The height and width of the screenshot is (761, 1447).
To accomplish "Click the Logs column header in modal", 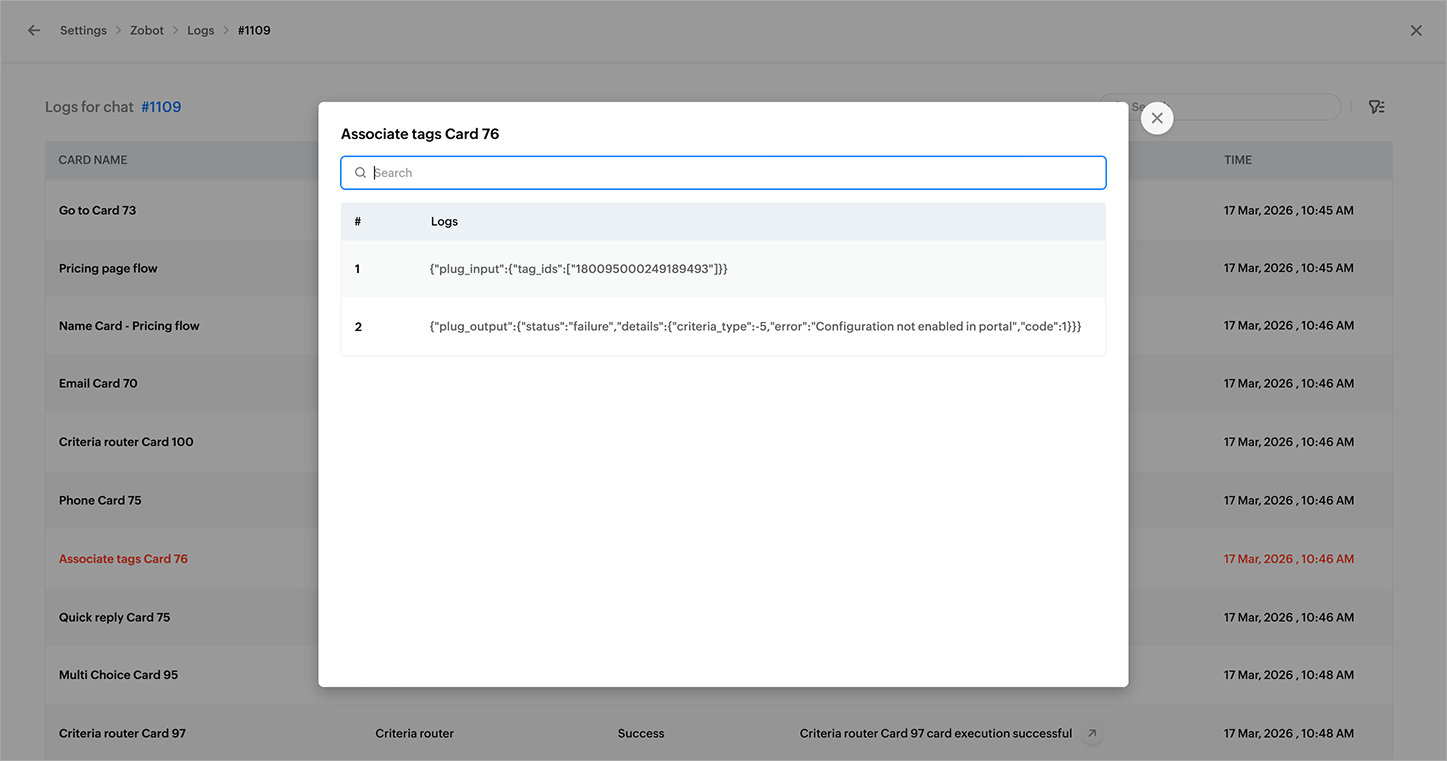I will click(x=444, y=222).
